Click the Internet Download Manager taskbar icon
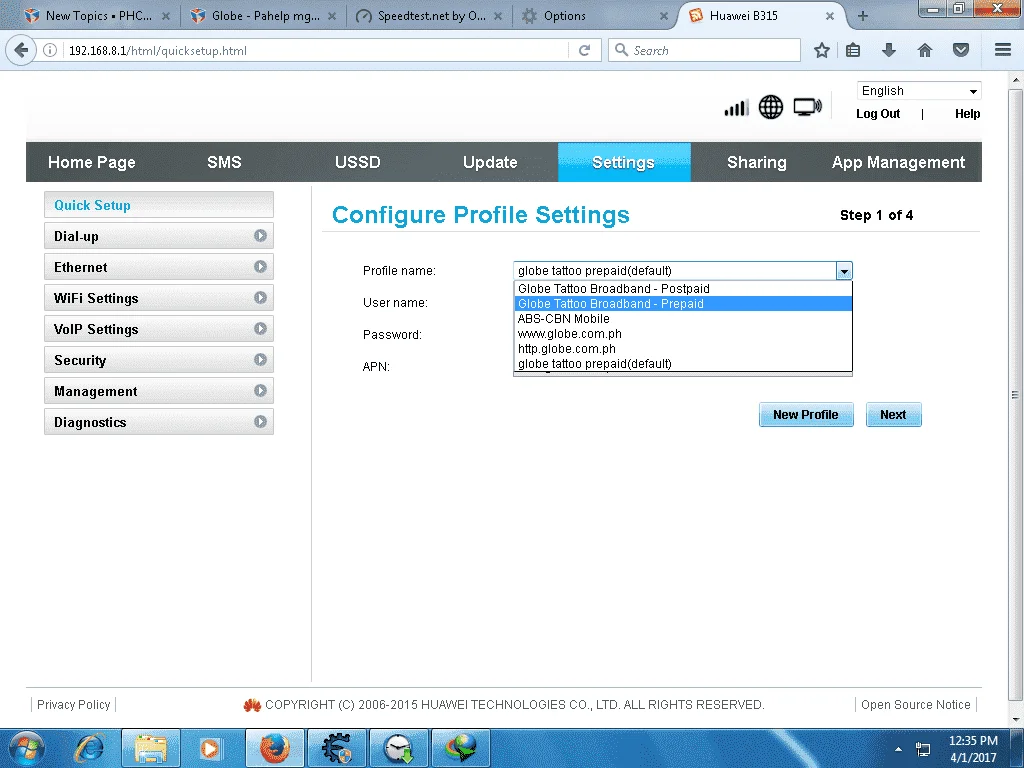 pyautogui.click(x=460, y=748)
